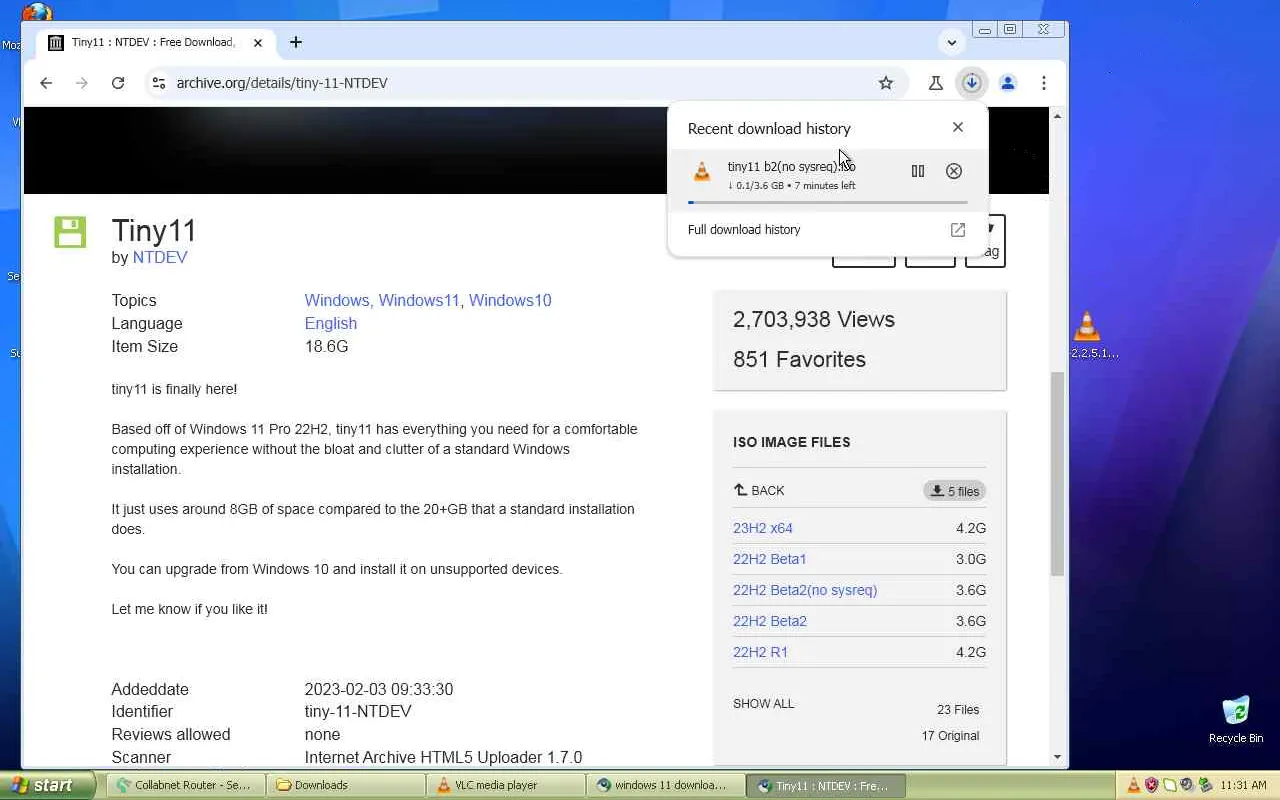This screenshot has width=1280, height=800.
Task: Open the Recycle Bin desktop icon
Action: (1236, 720)
